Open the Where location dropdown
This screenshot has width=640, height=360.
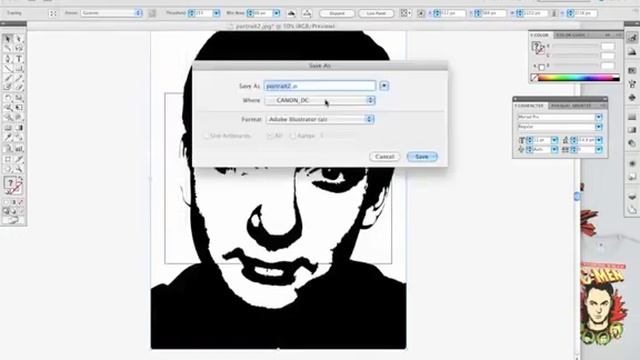[x=320, y=100]
